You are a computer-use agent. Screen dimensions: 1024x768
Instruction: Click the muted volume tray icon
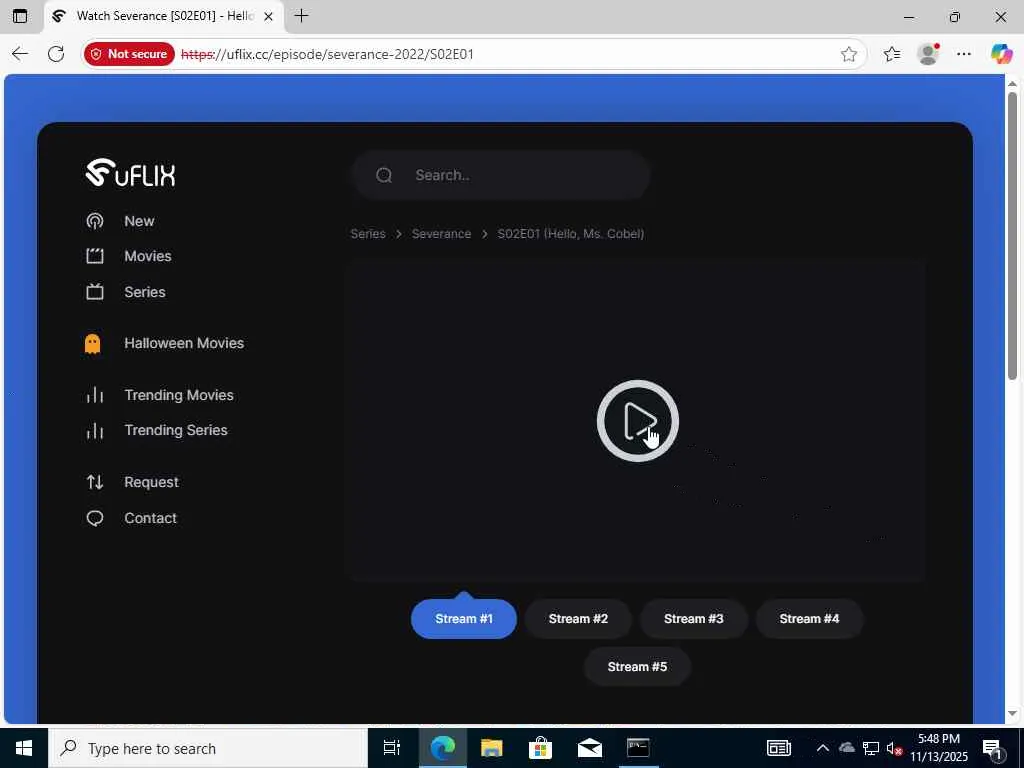click(894, 748)
